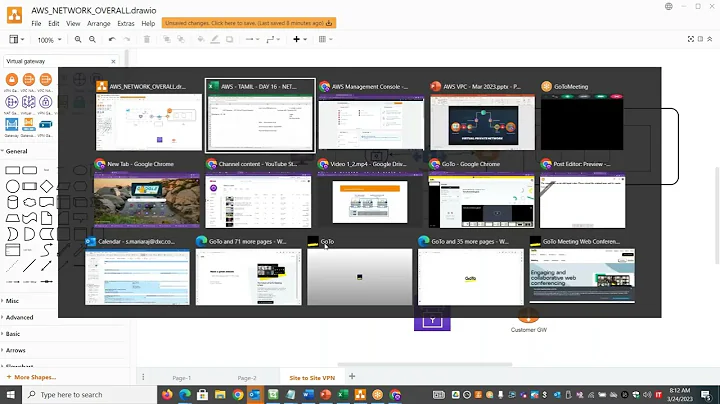The width and height of the screenshot is (720, 404).
Task: Click the To Back icon
Action: [x=181, y=39]
